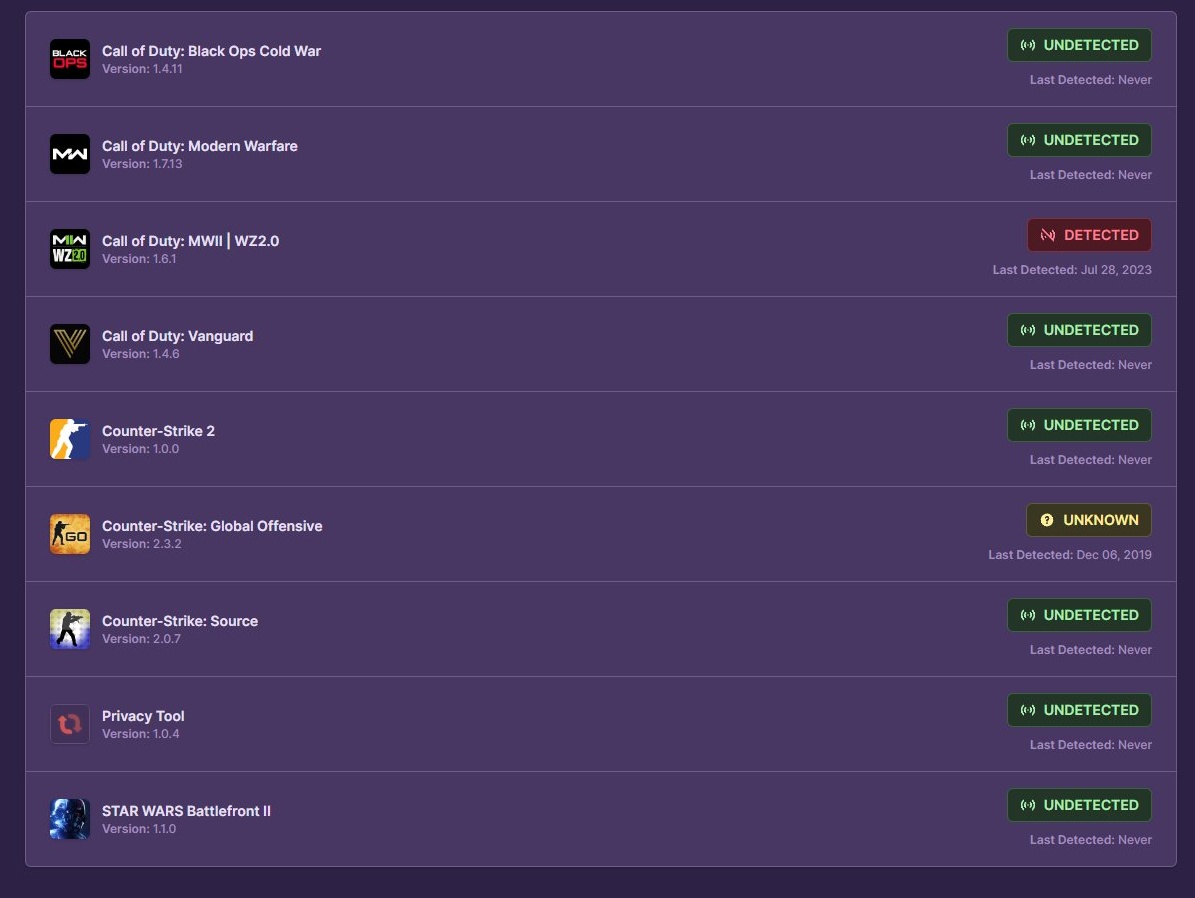Open Call of Duty: Vanguard title
The image size is (1195, 898).
click(178, 336)
